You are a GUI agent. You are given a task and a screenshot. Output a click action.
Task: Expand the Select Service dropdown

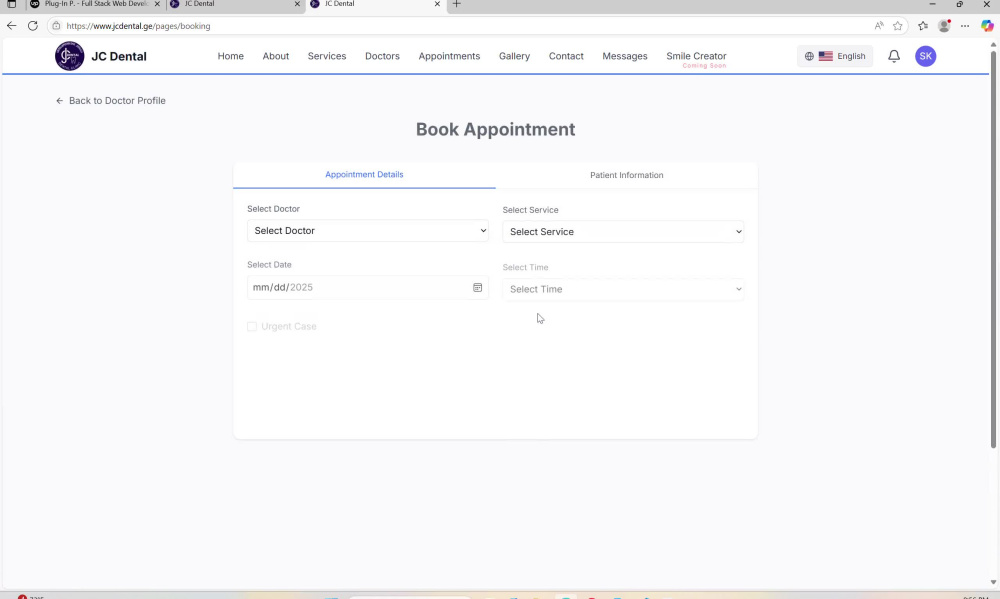pyautogui.click(x=623, y=232)
